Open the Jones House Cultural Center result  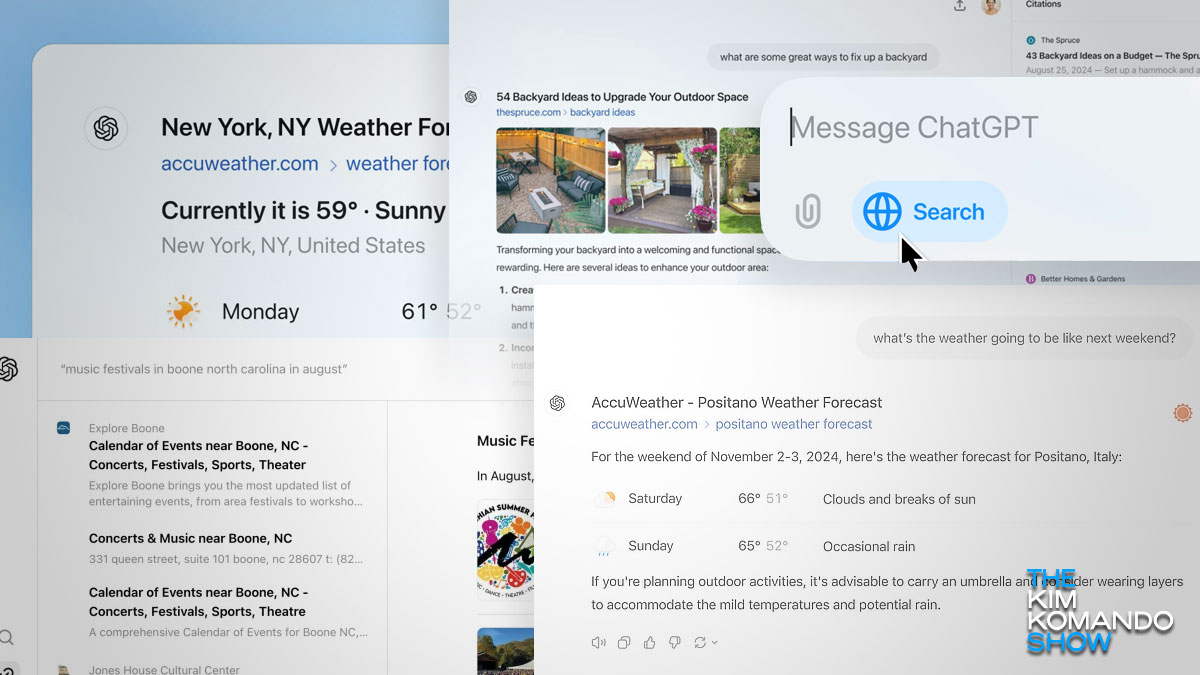(165, 669)
